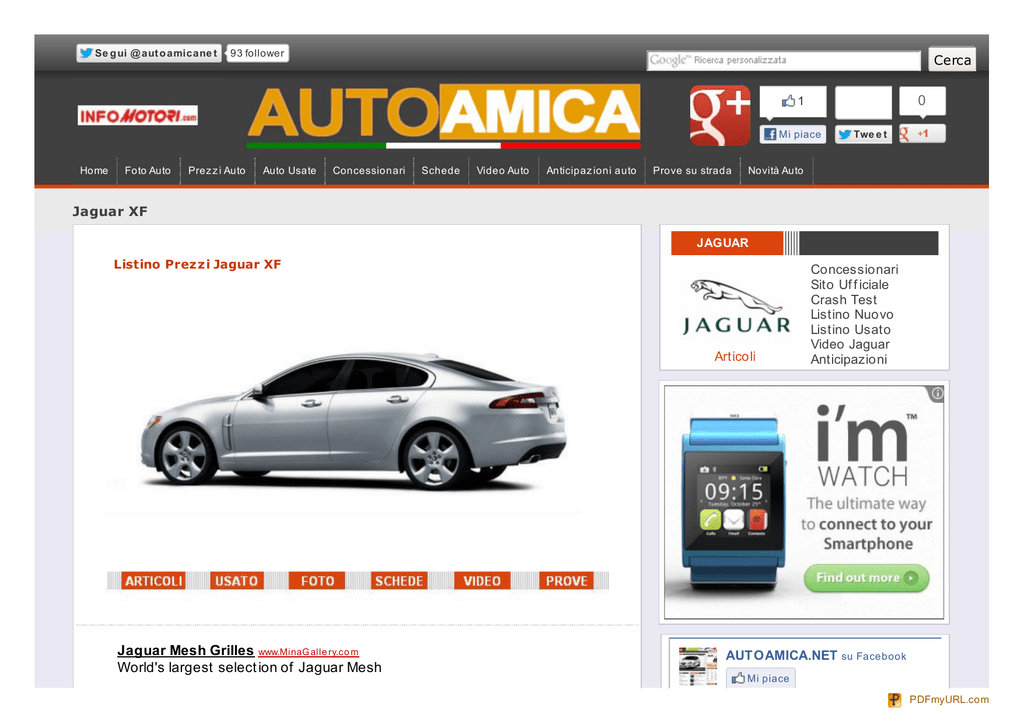
Task: Open the Auto Usate menu item
Action: click(289, 170)
